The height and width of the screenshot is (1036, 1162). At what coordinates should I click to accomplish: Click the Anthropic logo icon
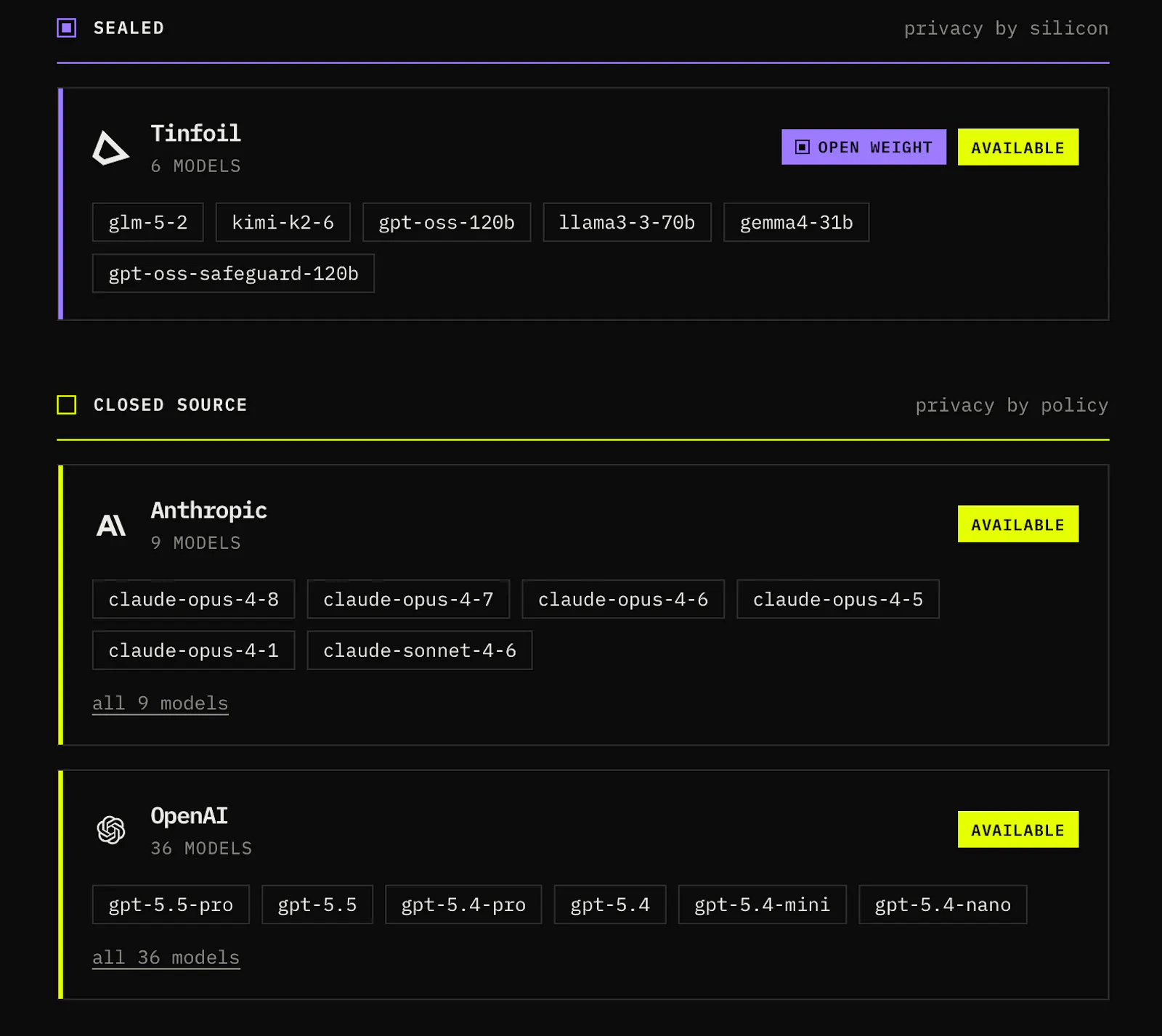click(111, 525)
